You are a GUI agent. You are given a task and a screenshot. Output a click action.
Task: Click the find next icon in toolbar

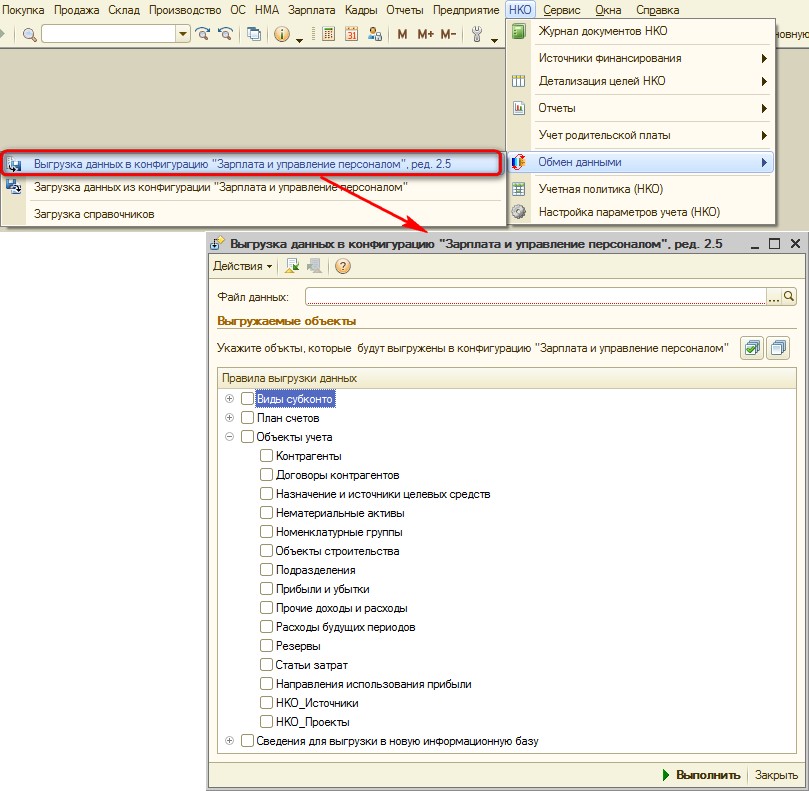pos(202,34)
